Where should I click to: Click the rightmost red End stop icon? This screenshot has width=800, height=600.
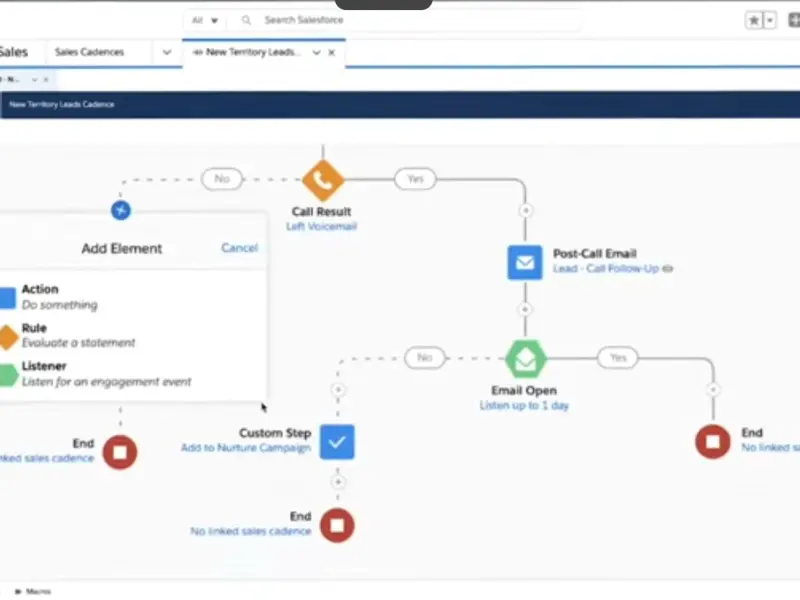[x=714, y=441]
